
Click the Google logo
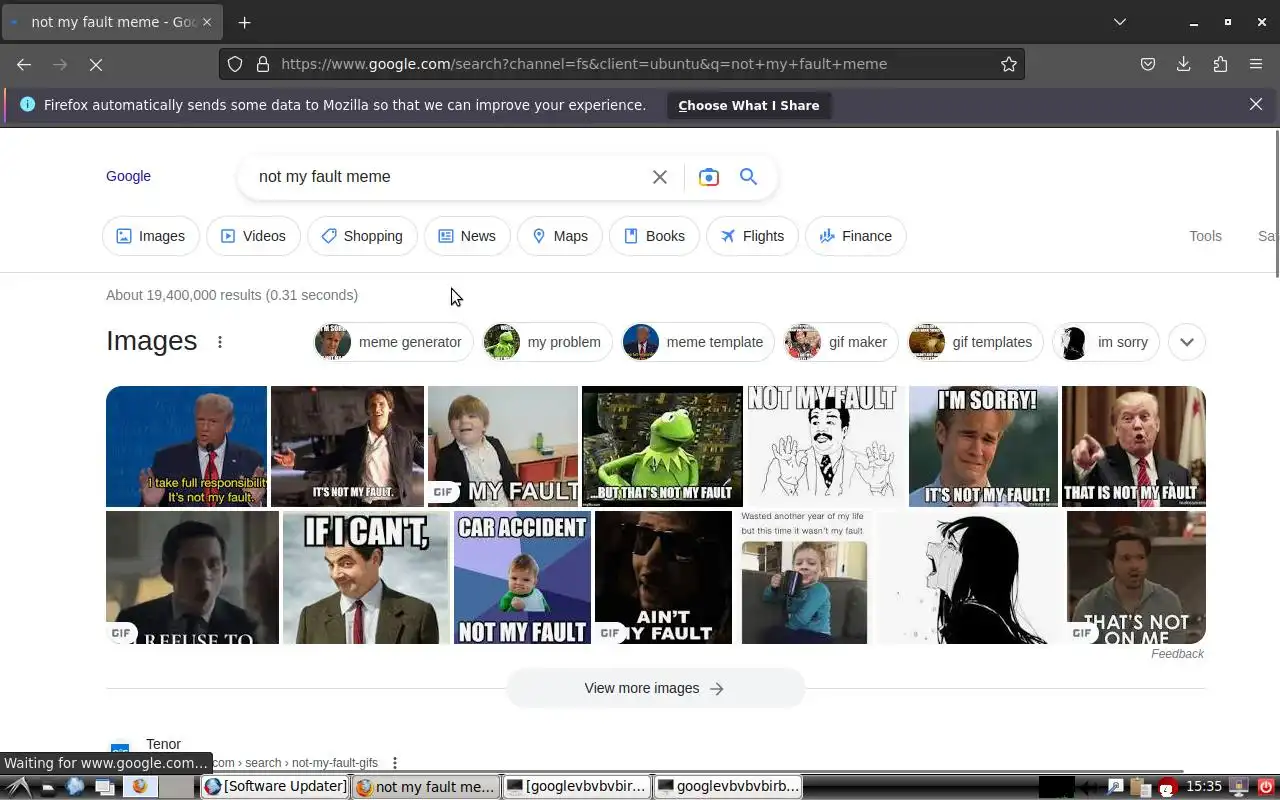pos(128,176)
